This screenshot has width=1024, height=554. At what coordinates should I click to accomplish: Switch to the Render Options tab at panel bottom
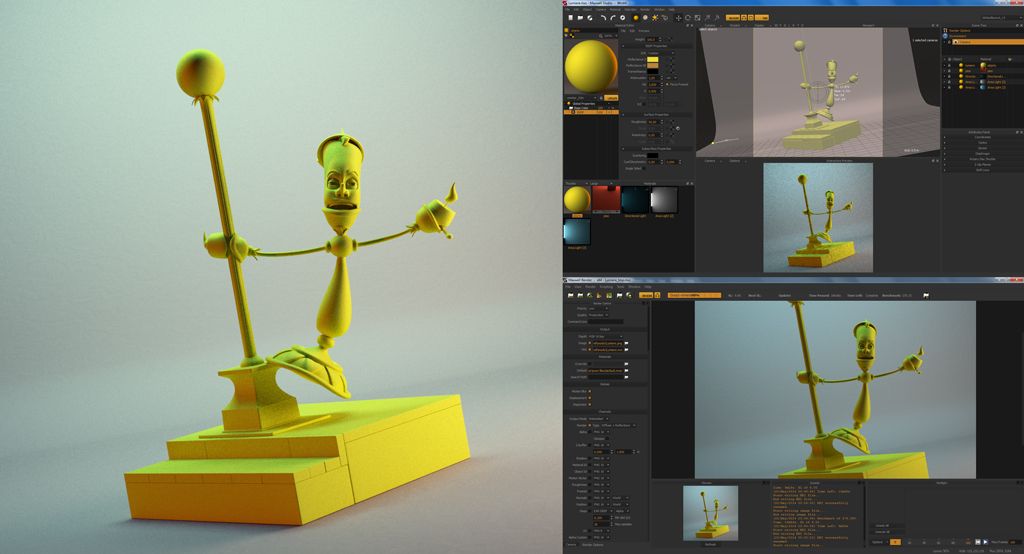coord(592,544)
